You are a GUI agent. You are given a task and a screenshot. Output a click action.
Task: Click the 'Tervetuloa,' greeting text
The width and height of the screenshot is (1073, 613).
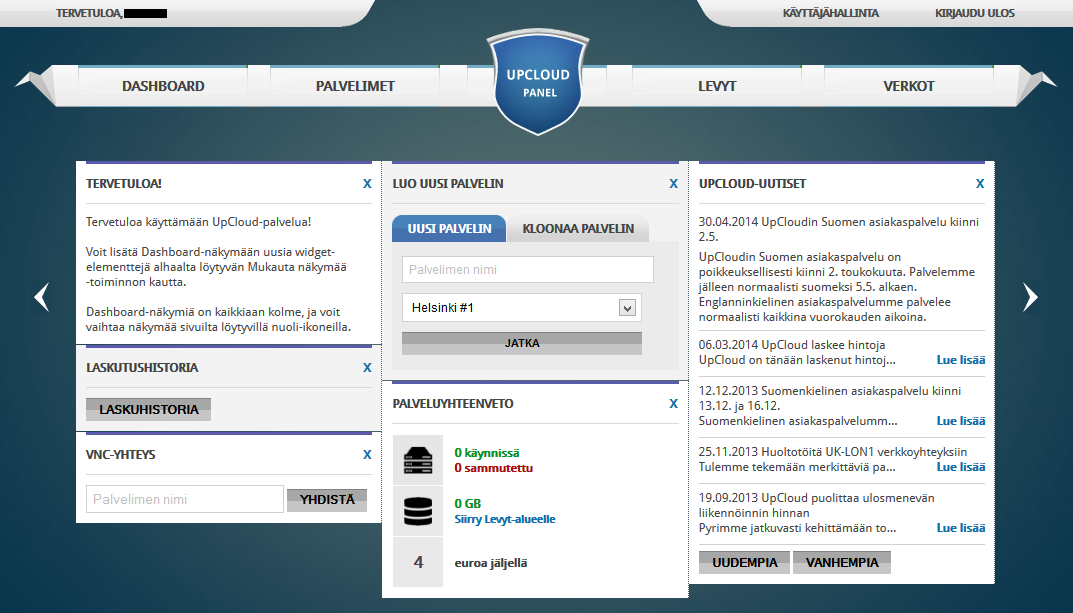click(90, 13)
